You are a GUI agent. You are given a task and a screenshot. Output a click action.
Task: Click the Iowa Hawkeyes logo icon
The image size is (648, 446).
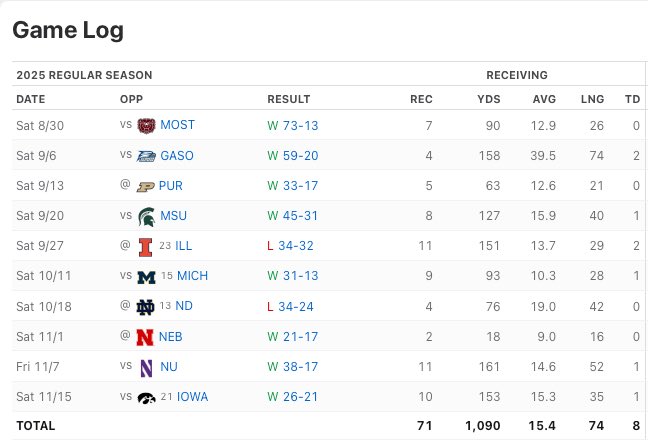click(146, 398)
